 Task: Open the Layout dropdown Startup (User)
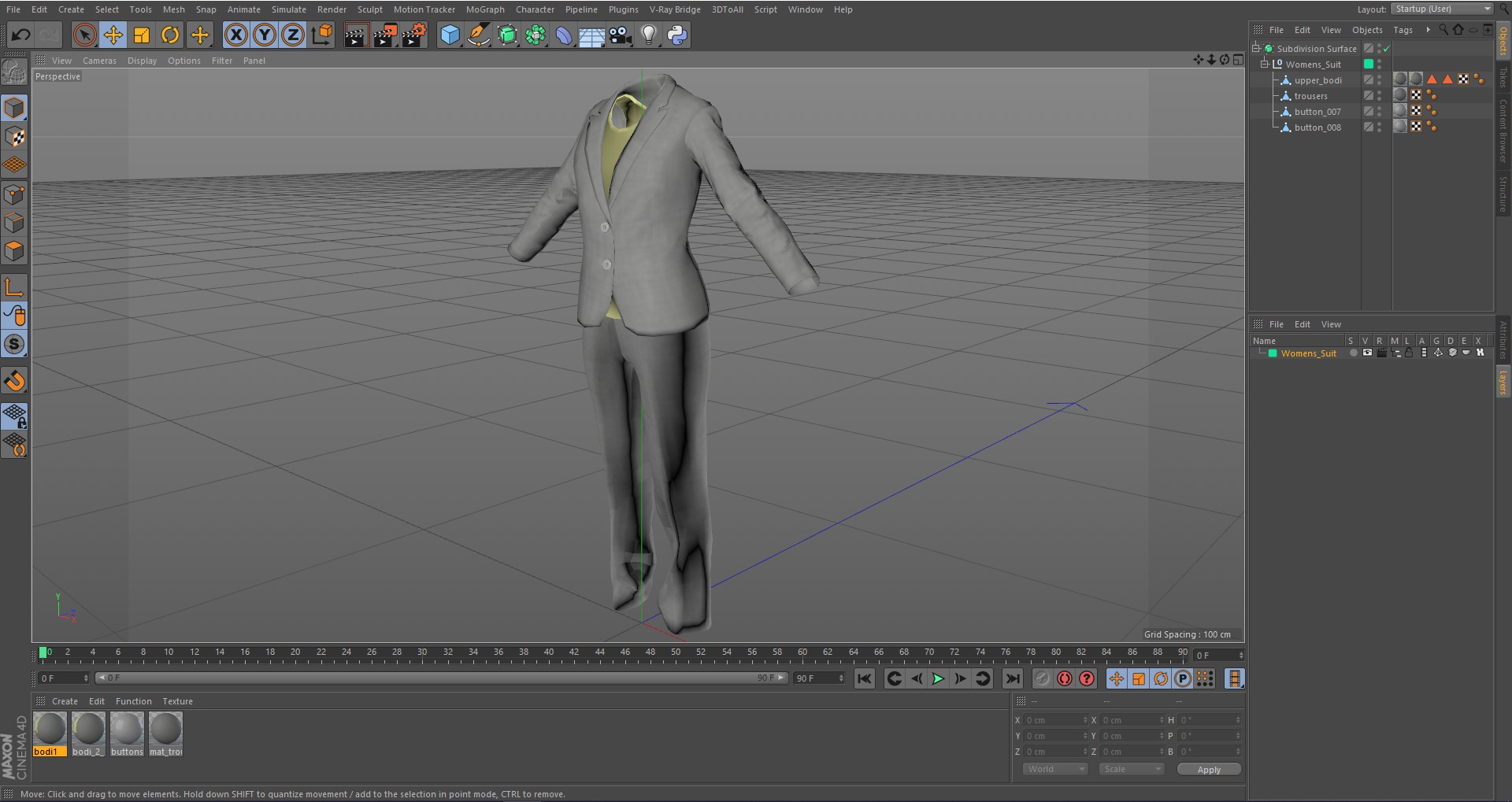1442,9
